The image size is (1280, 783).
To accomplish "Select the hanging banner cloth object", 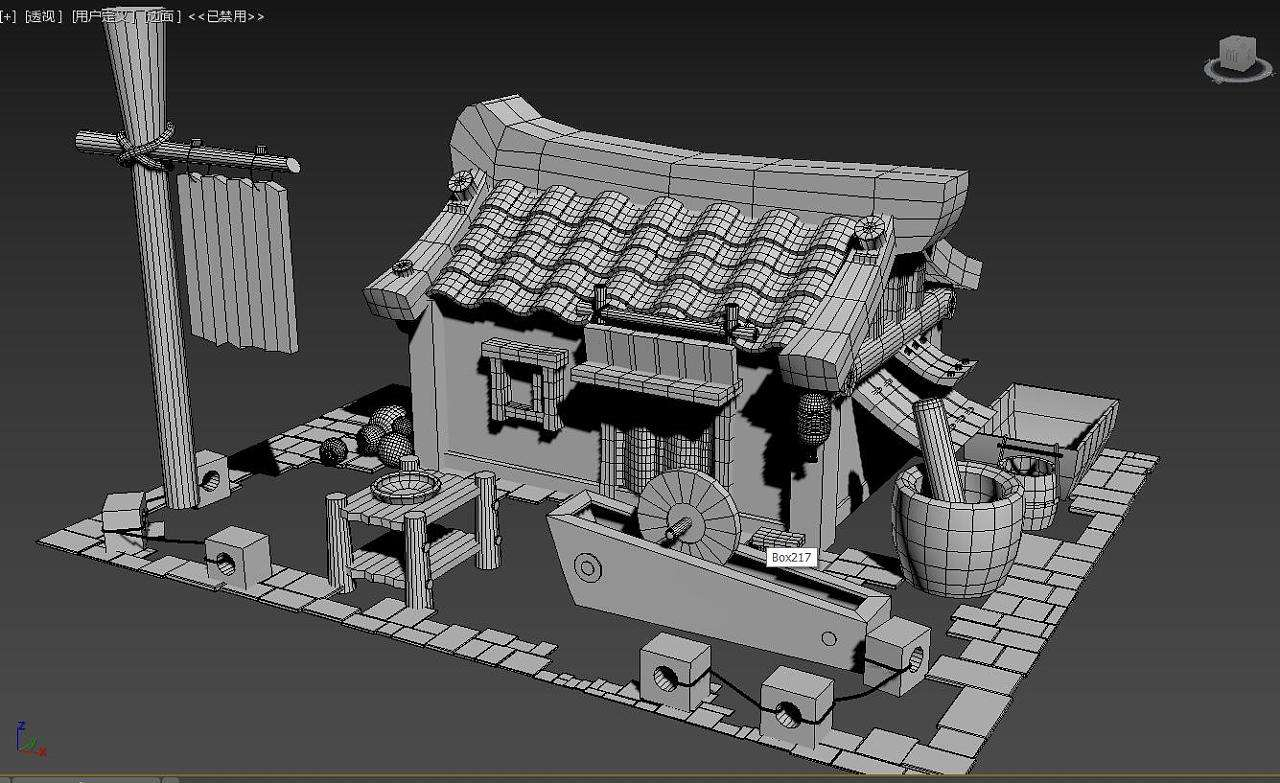I will point(238,262).
